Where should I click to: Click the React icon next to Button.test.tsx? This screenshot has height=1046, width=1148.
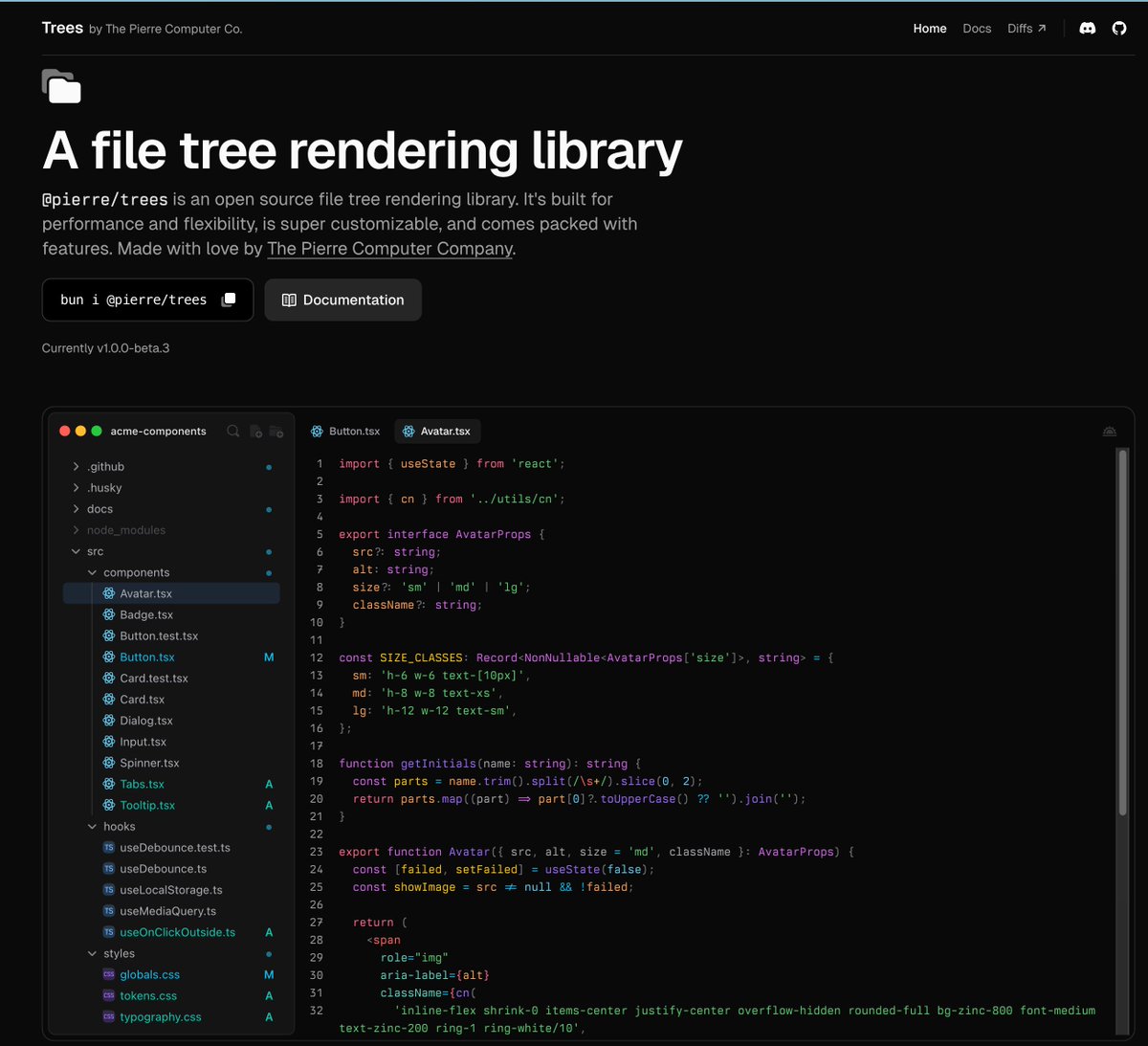tap(109, 635)
